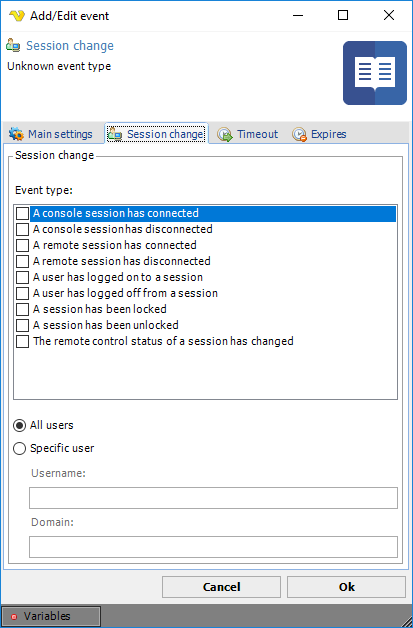Click the Session change tab icon
This screenshot has width=413, height=628.
(x=115, y=134)
